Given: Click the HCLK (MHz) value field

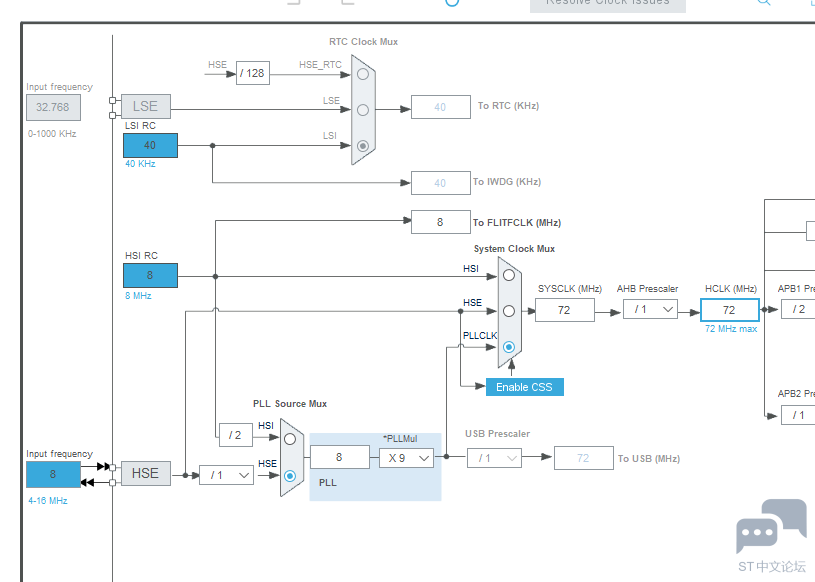Looking at the screenshot, I should coord(729,310).
